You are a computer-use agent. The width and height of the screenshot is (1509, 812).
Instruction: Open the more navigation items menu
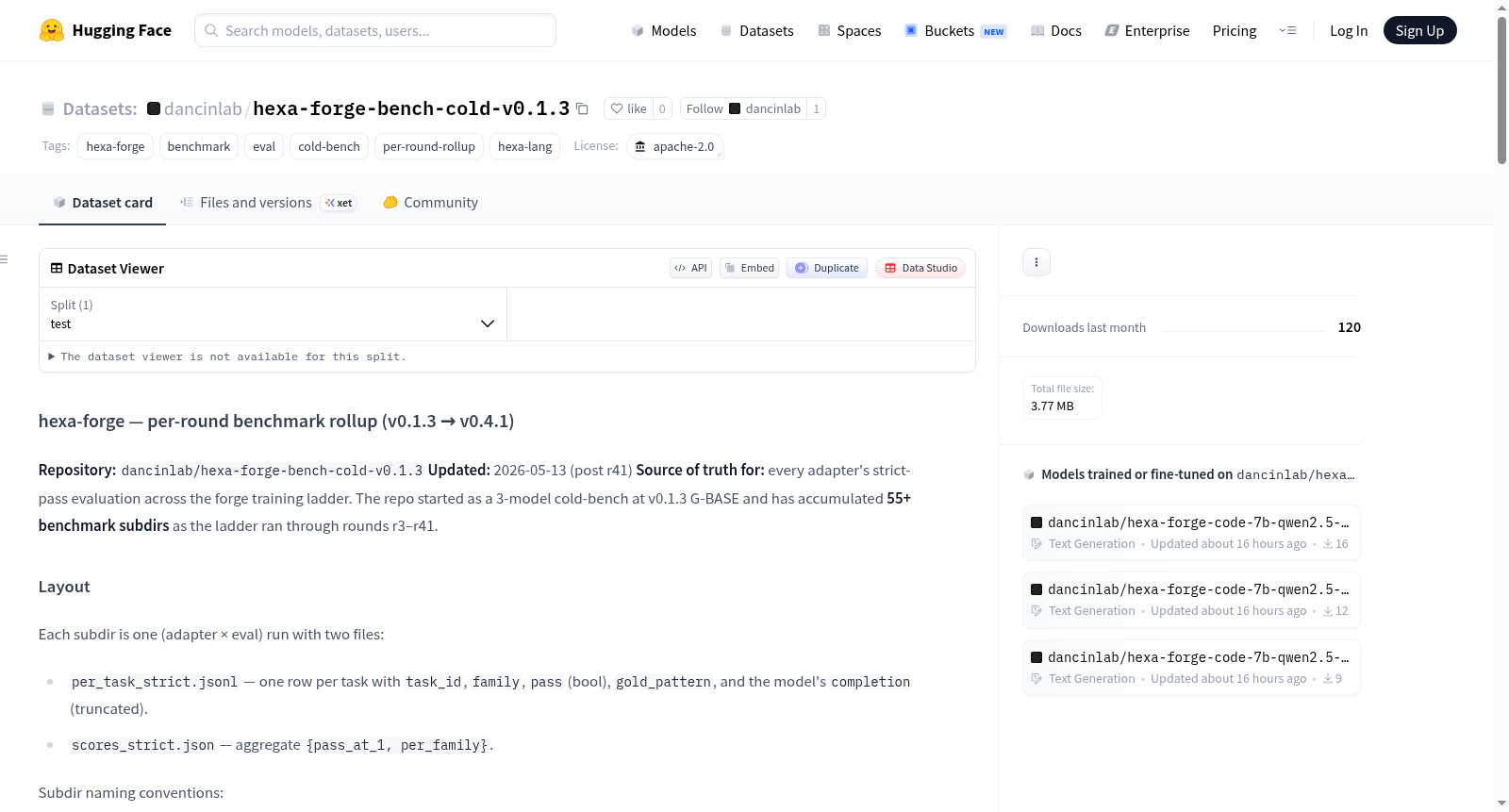tap(1287, 30)
